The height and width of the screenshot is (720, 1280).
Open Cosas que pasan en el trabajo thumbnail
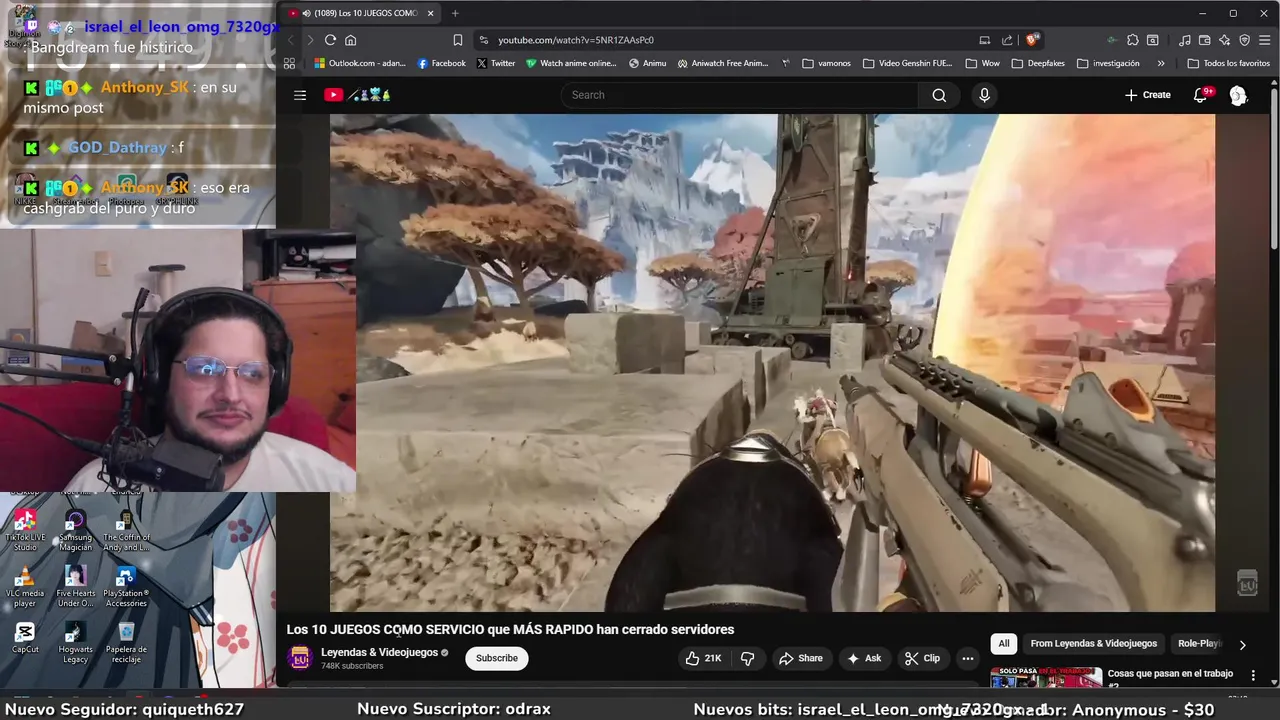point(1045,678)
